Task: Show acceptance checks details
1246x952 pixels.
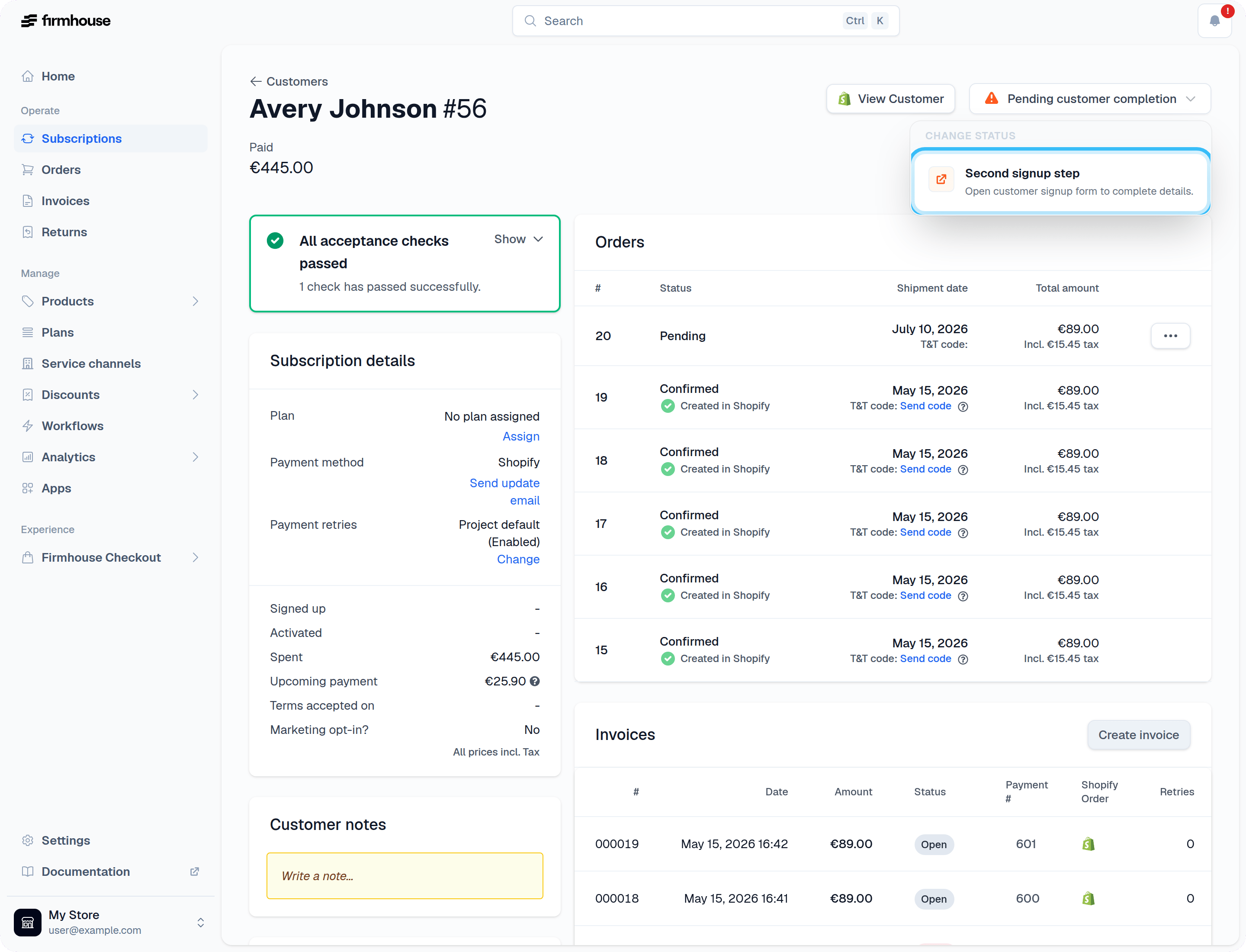Action: pos(518,239)
